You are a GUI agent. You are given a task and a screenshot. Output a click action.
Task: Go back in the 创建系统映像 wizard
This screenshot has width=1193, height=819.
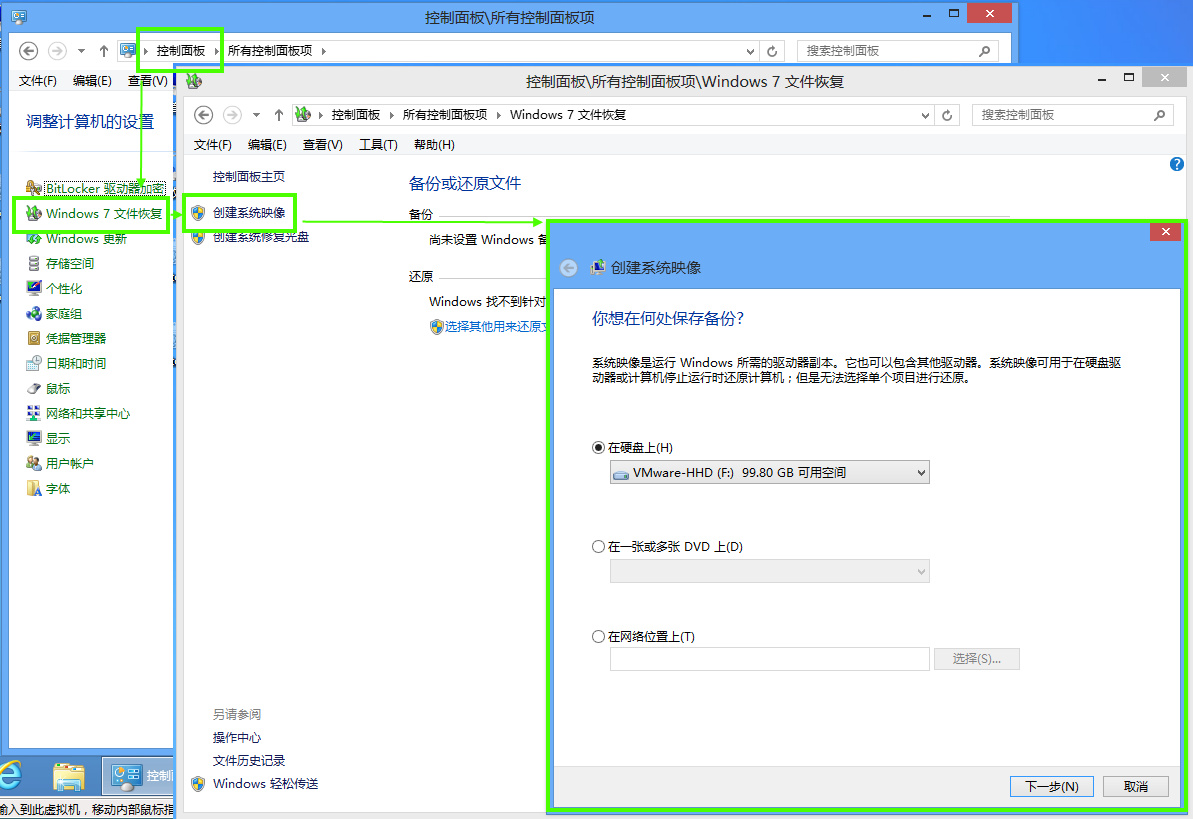tap(568, 268)
